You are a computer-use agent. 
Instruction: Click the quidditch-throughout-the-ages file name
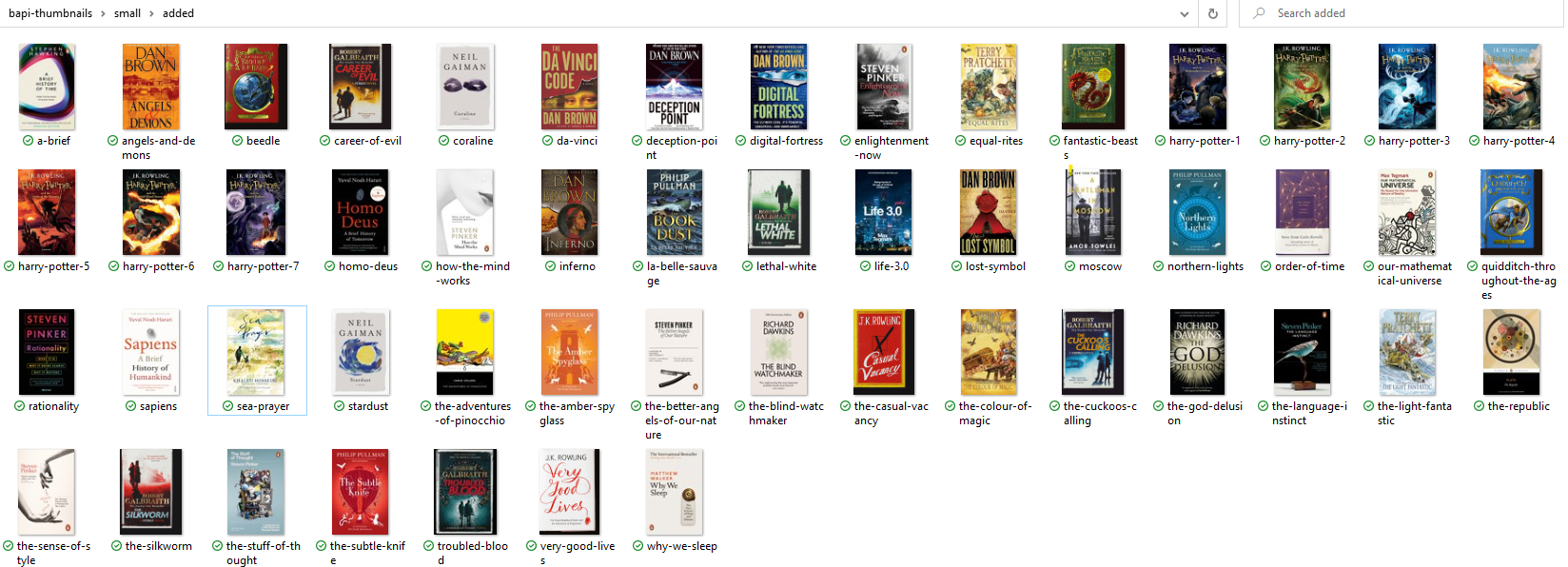(x=1519, y=281)
